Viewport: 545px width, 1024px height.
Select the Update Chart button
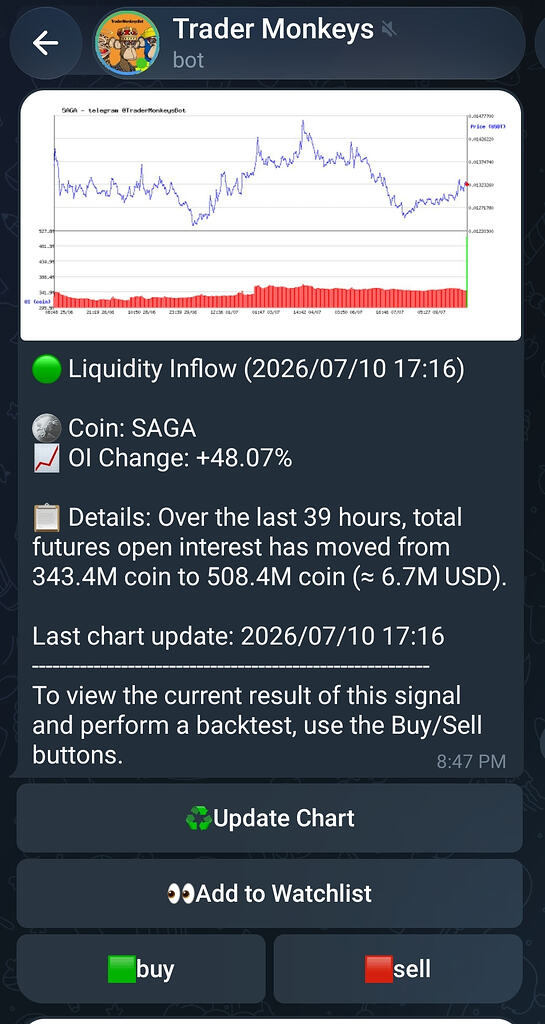pyautogui.click(x=270, y=818)
